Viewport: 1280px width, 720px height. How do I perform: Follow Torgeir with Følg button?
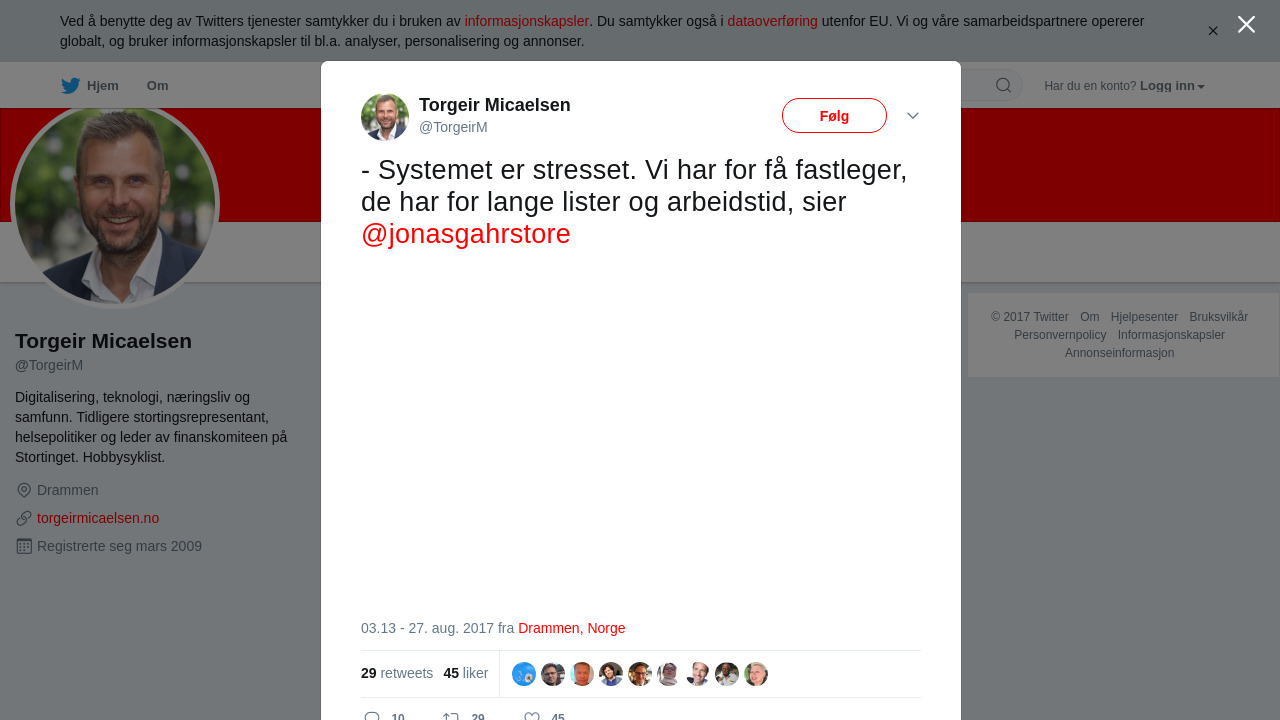834,116
